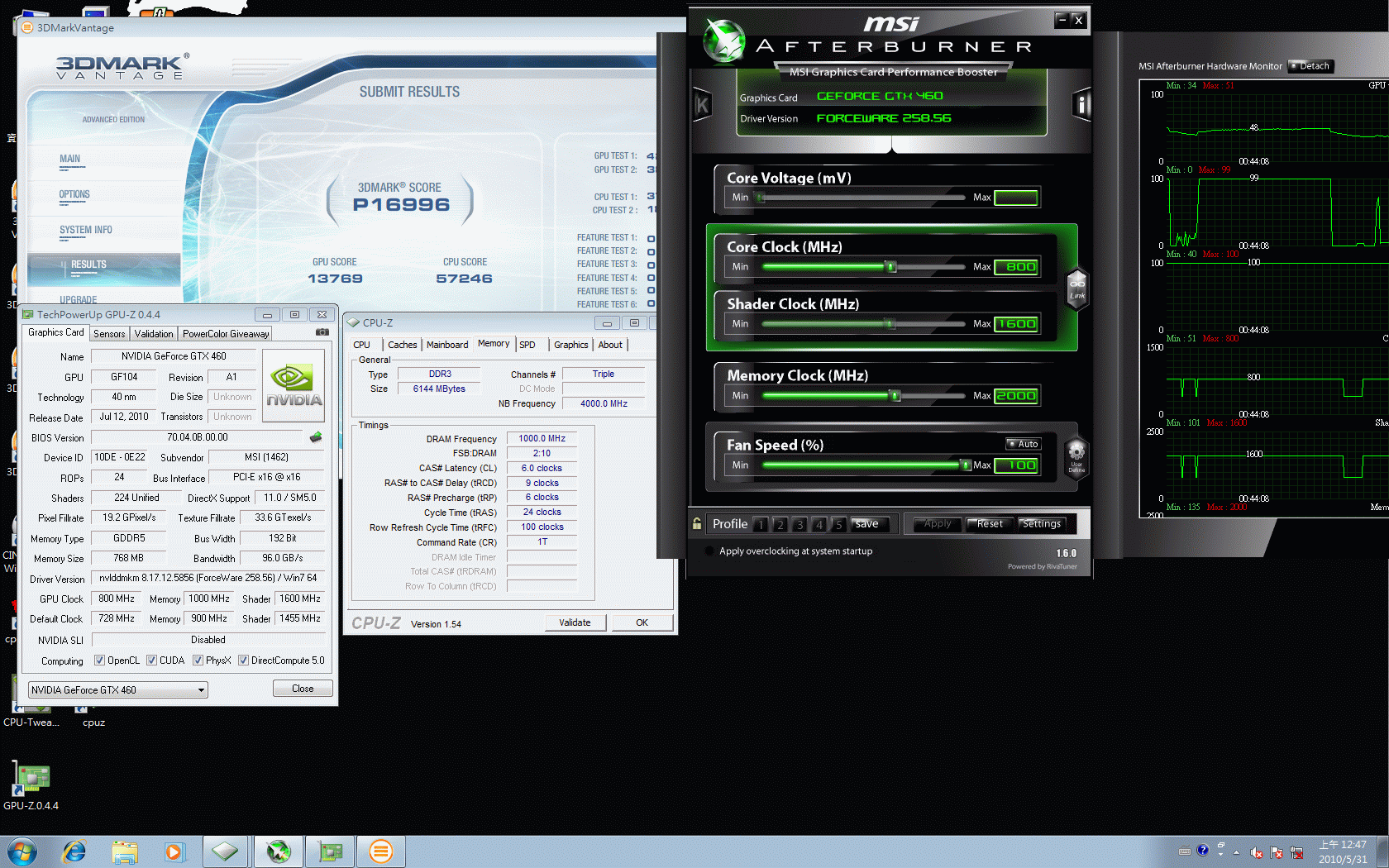Select Afterburner profile slot 5
The width and height of the screenshot is (1389, 868).
pyautogui.click(x=838, y=524)
